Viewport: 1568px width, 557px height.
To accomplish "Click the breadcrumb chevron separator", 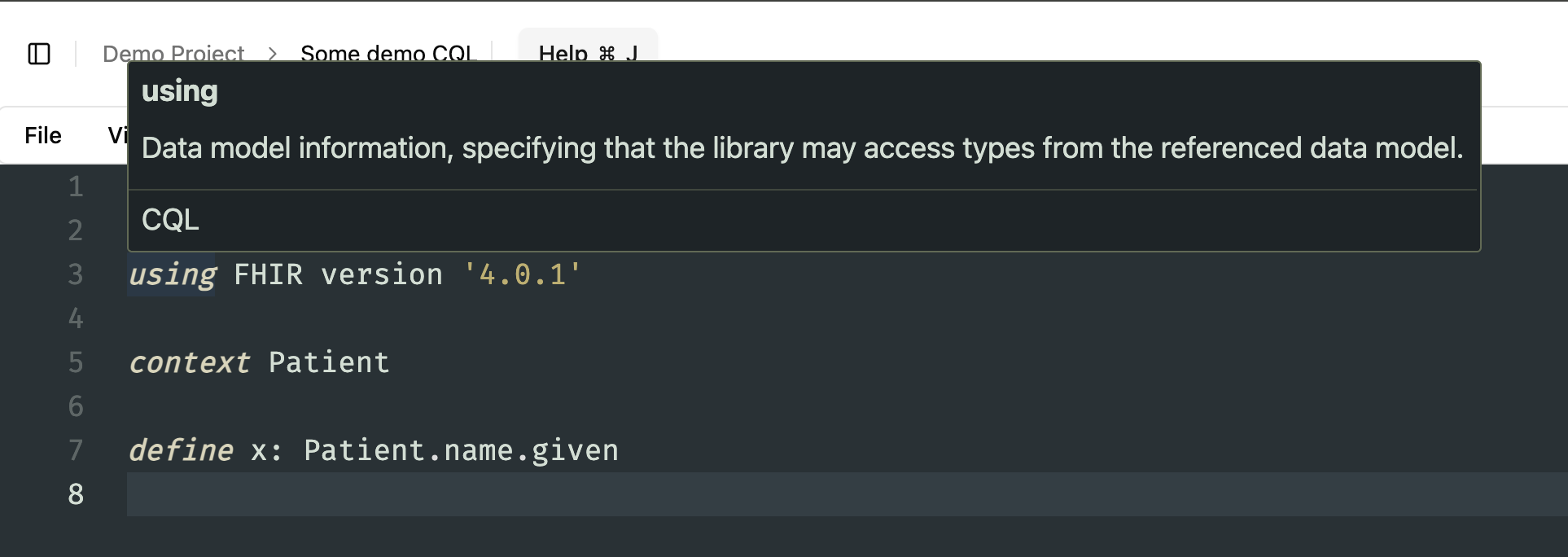I will click(272, 53).
